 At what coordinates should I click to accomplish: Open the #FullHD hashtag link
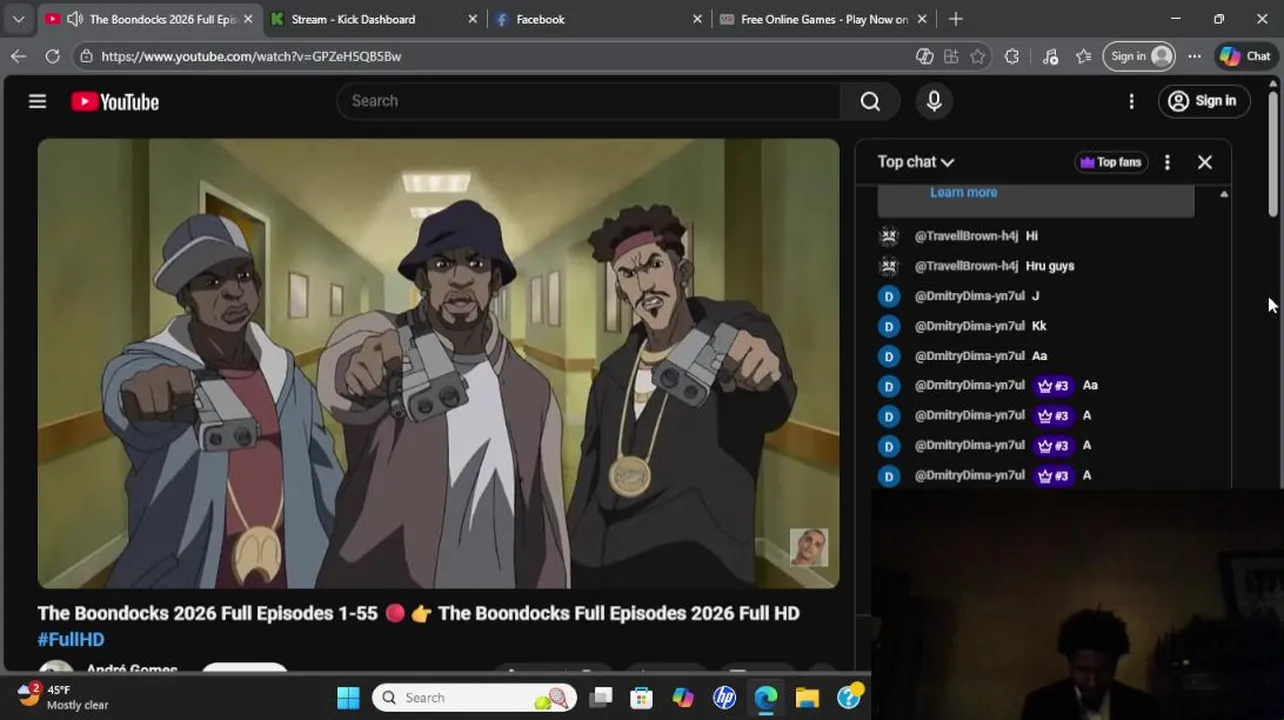71,639
